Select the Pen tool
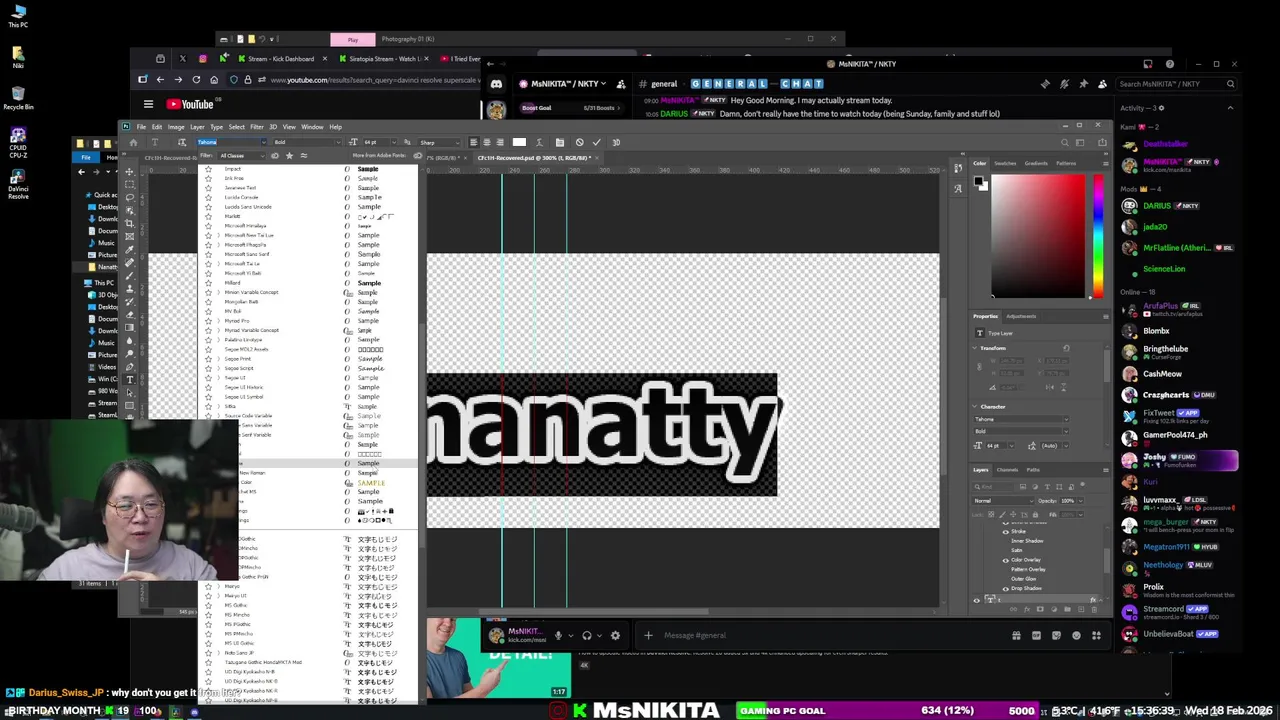 pyautogui.click(x=129, y=367)
